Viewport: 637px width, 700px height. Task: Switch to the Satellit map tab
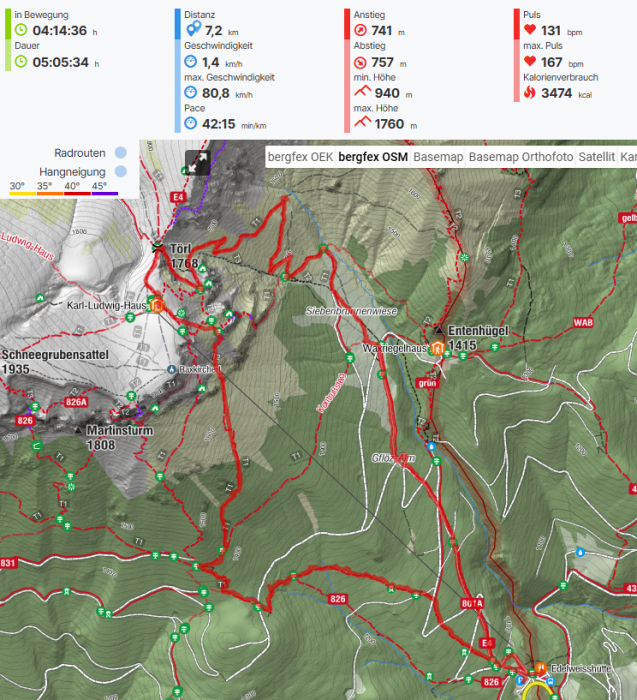pos(596,157)
